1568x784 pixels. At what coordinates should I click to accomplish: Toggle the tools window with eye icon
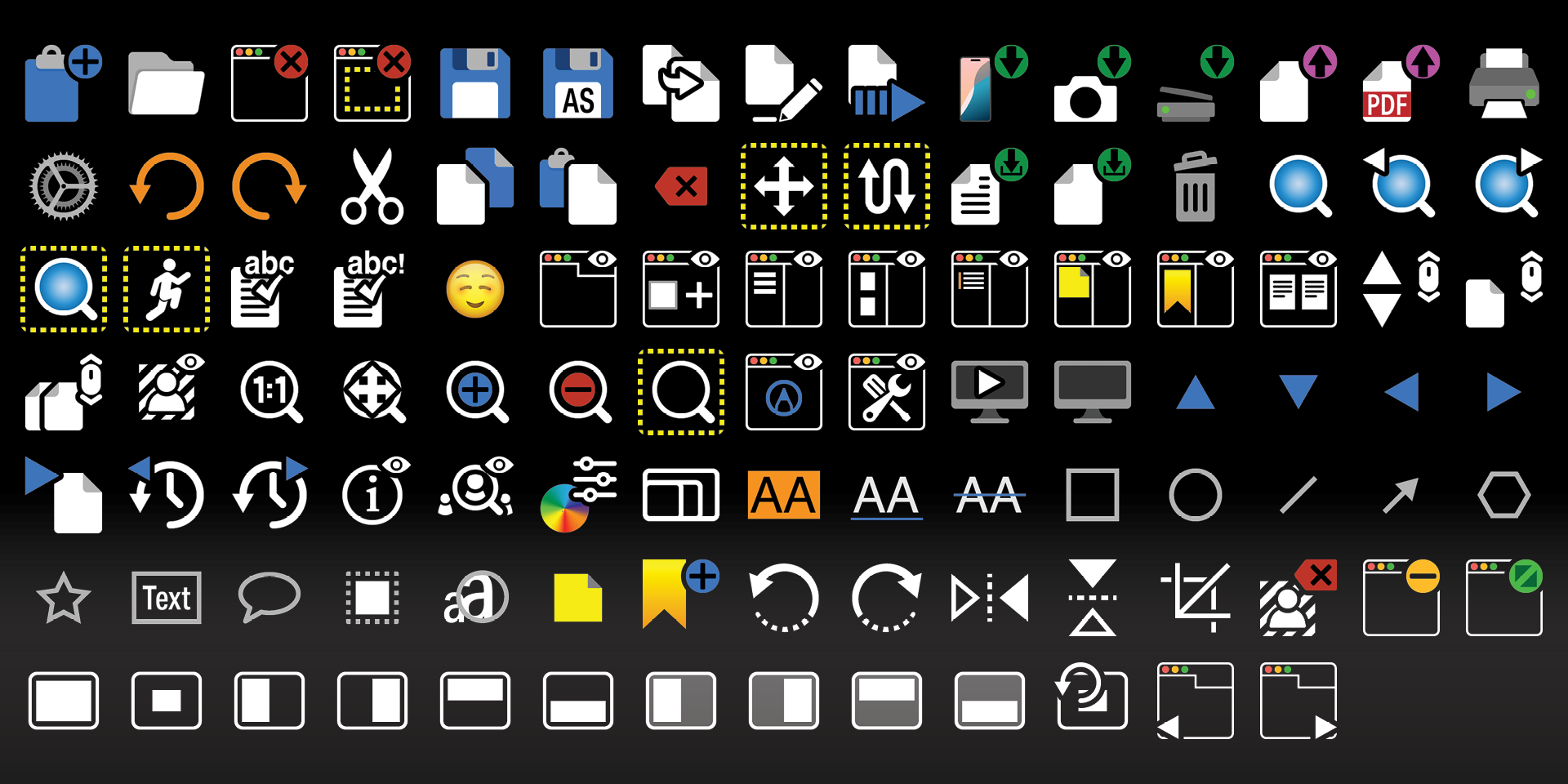click(887, 392)
